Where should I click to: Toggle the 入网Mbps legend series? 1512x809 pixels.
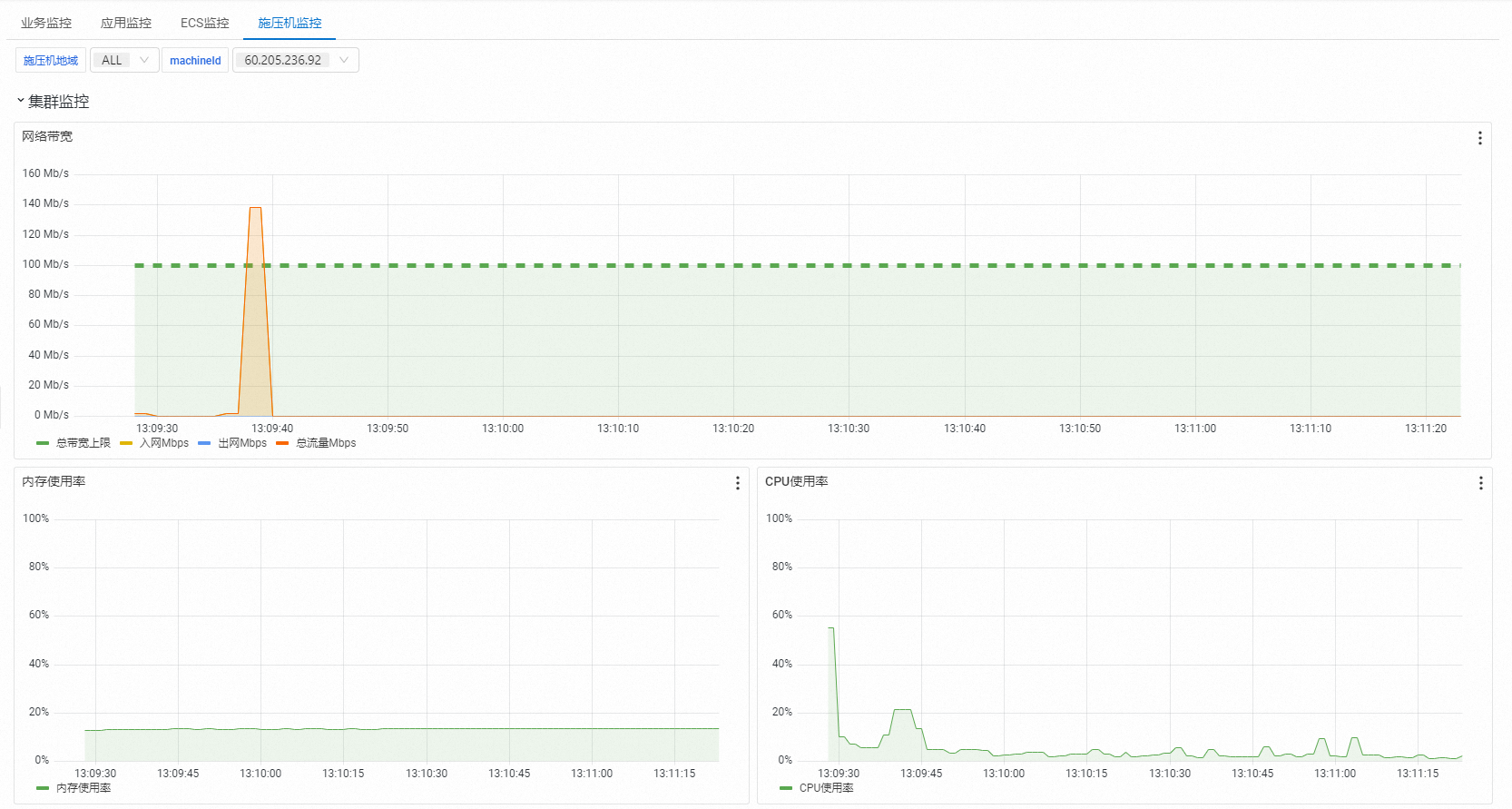coord(154,443)
